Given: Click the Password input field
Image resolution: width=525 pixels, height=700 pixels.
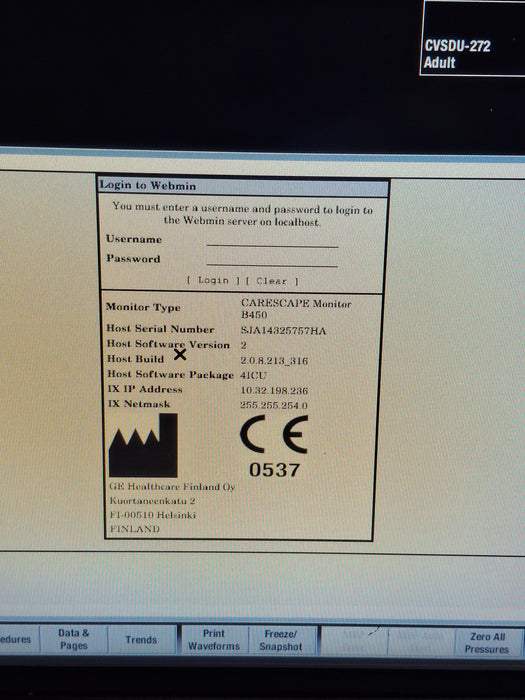Looking at the screenshot, I should tap(272, 260).
